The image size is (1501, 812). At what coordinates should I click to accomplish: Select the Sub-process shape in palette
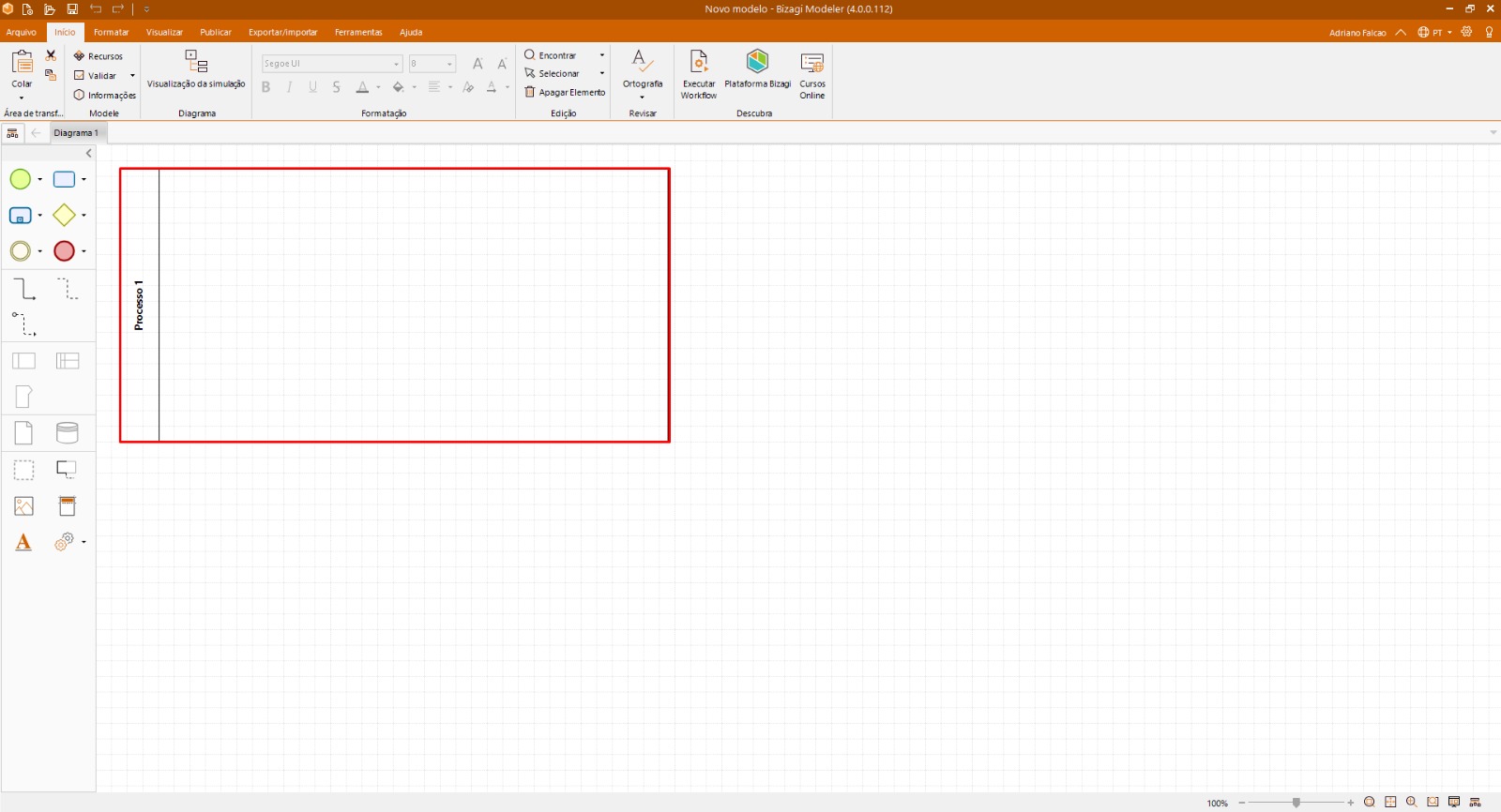coord(20,216)
